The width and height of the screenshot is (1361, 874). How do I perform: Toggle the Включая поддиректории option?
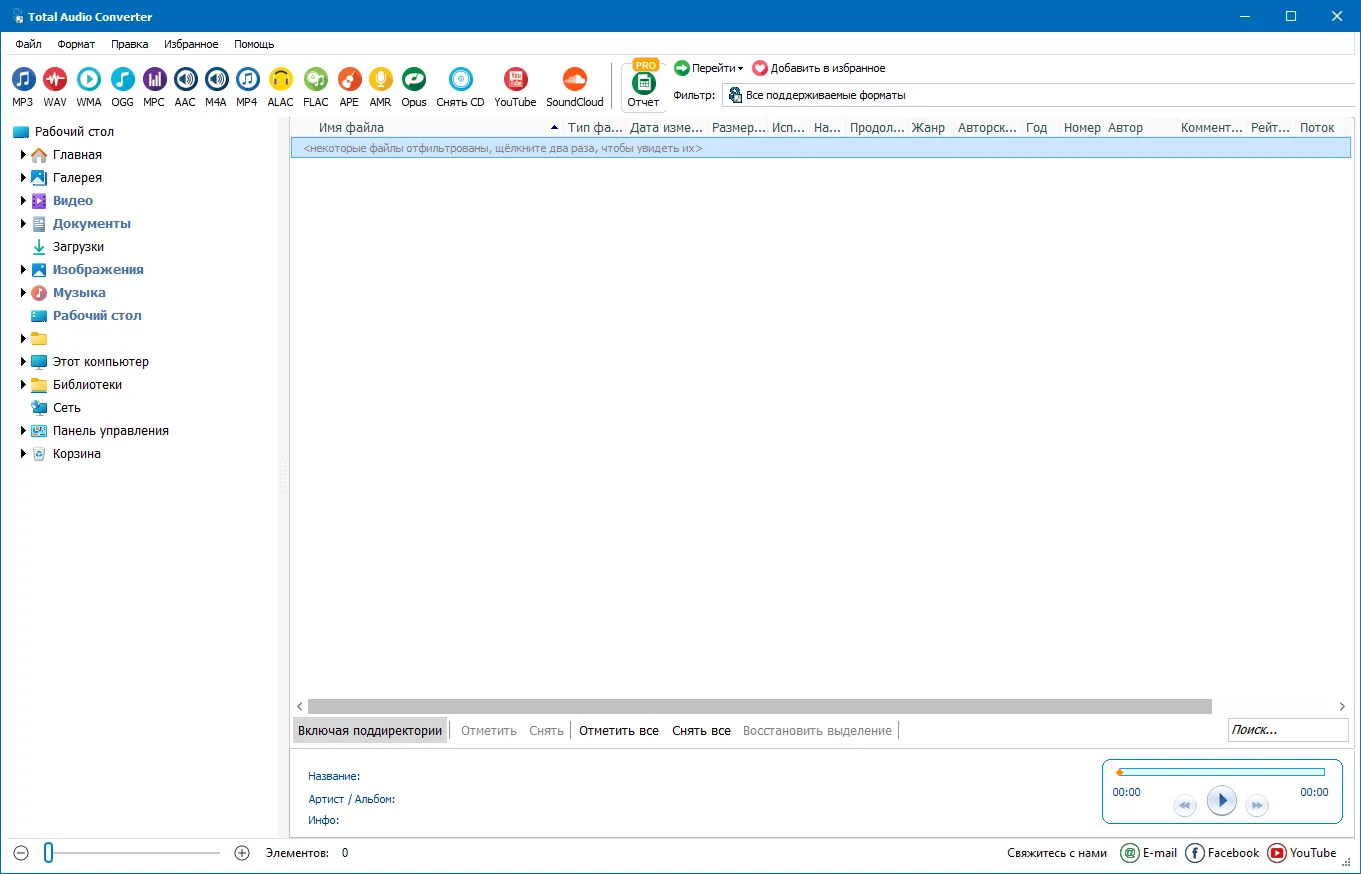click(x=370, y=731)
